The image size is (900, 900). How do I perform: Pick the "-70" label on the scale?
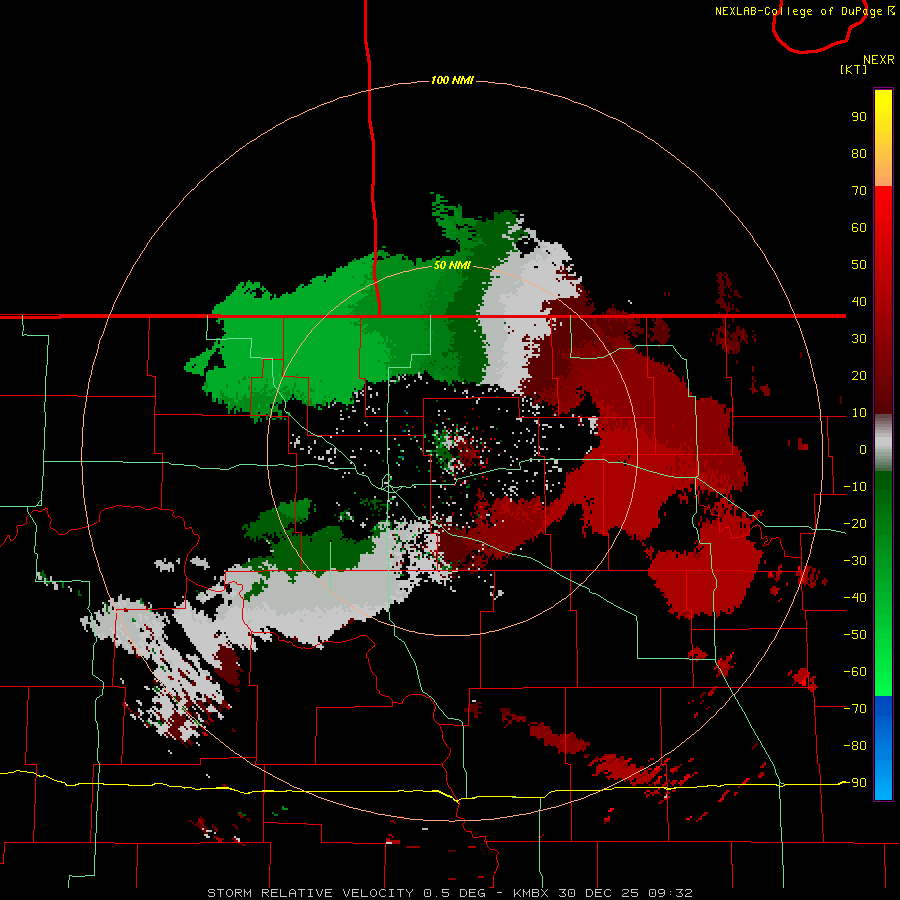(x=855, y=709)
